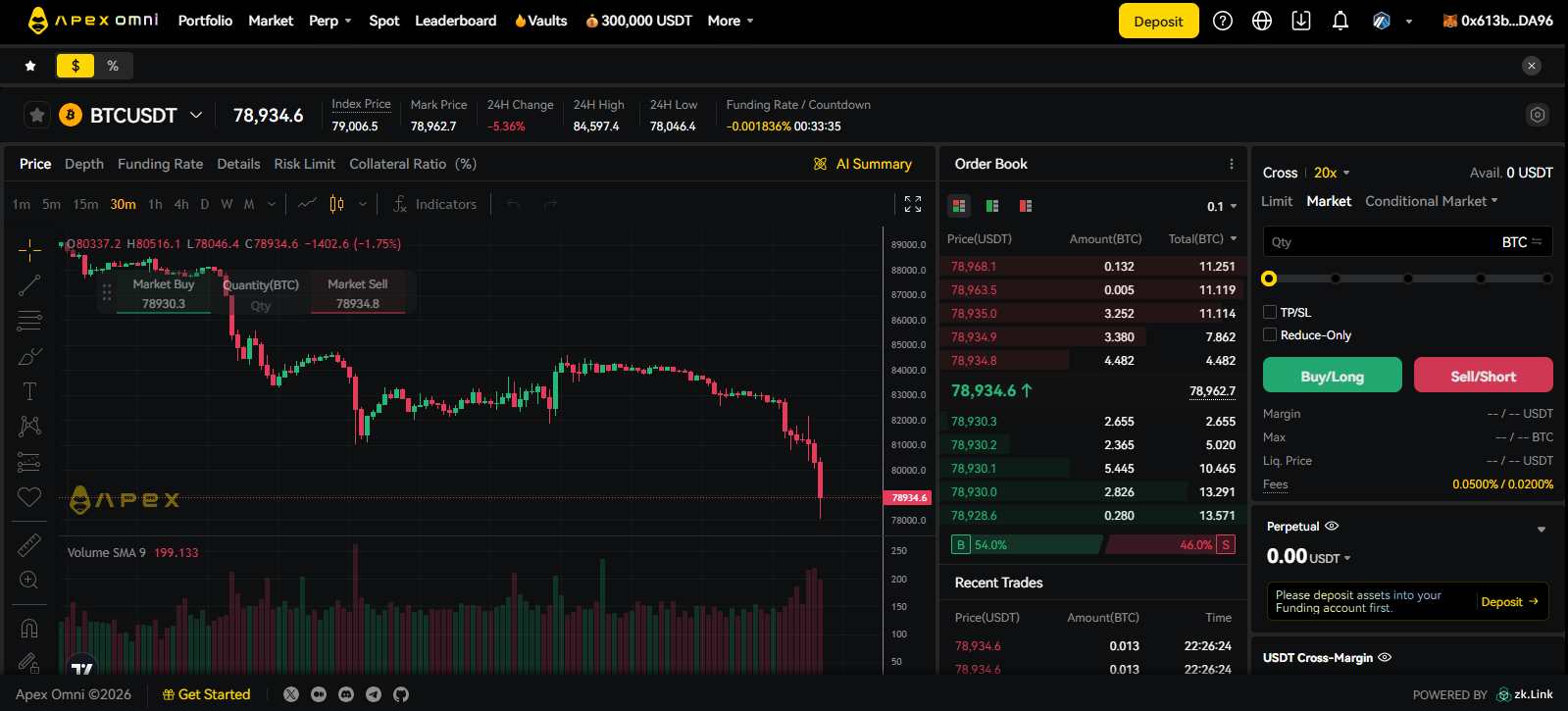The width and height of the screenshot is (1568, 711).
Task: Select the trend line drawing tool
Action: pyautogui.click(x=29, y=285)
